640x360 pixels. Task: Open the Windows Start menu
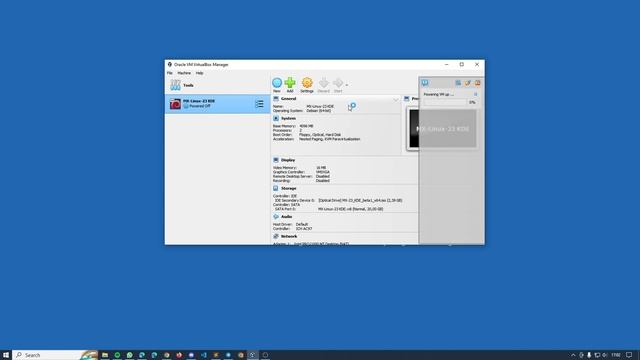[x=6, y=355]
